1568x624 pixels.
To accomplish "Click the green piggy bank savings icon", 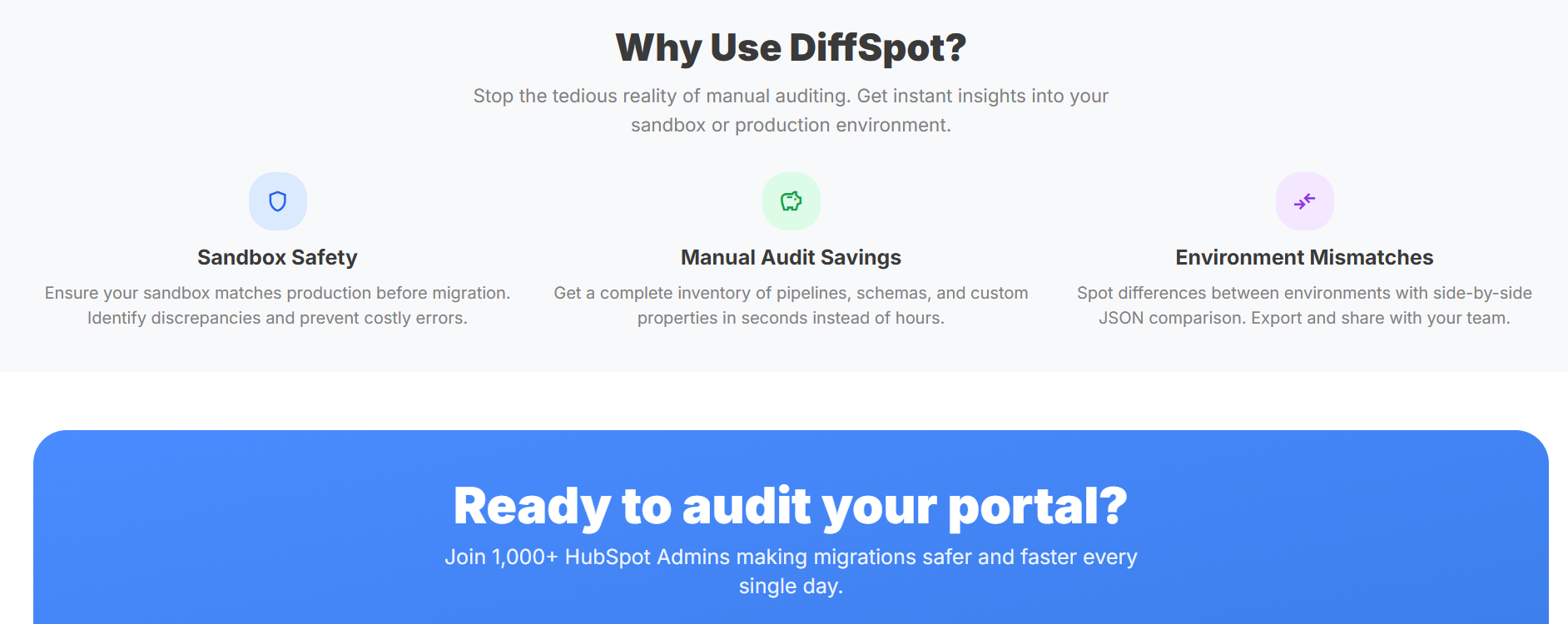I will (791, 201).
